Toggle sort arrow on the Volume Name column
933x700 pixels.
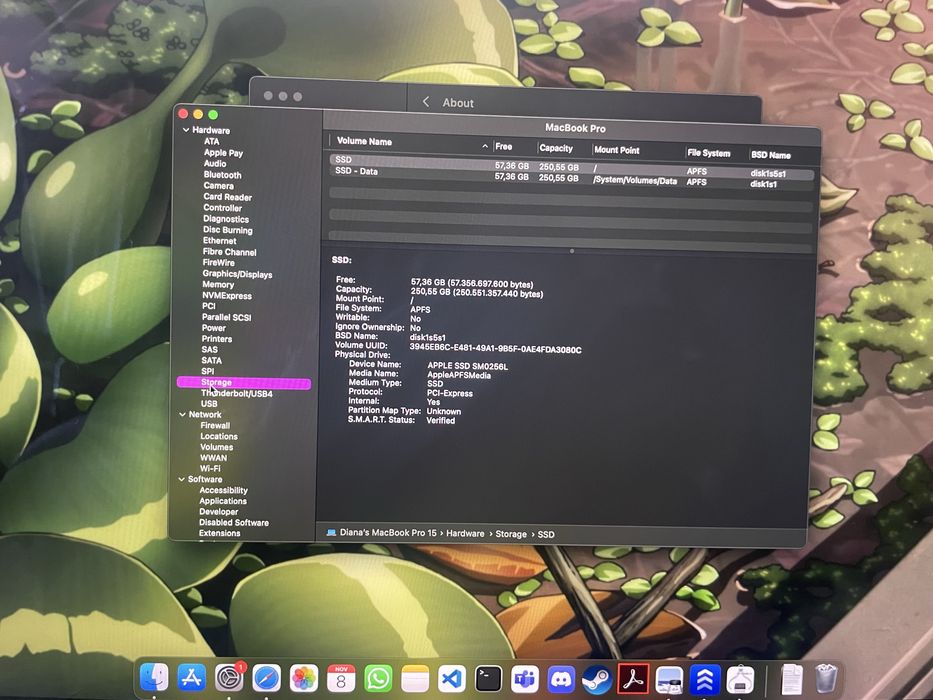pyautogui.click(x=485, y=146)
